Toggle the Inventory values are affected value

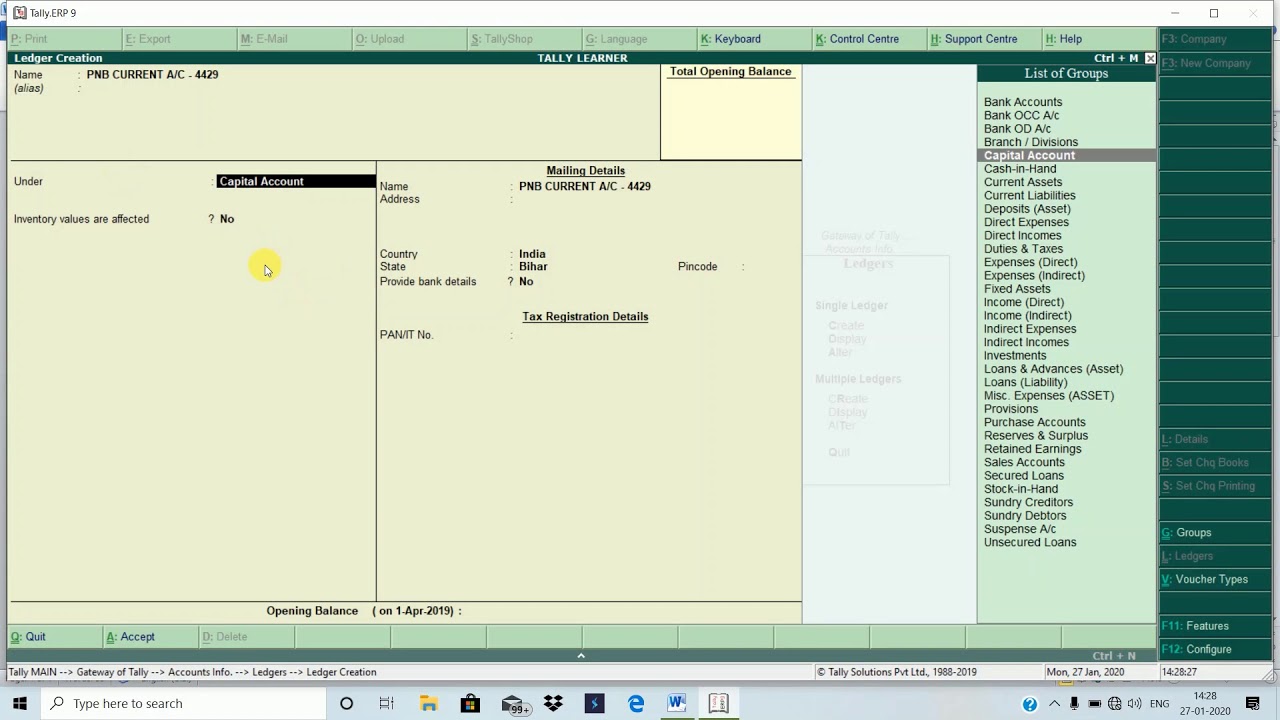point(227,219)
